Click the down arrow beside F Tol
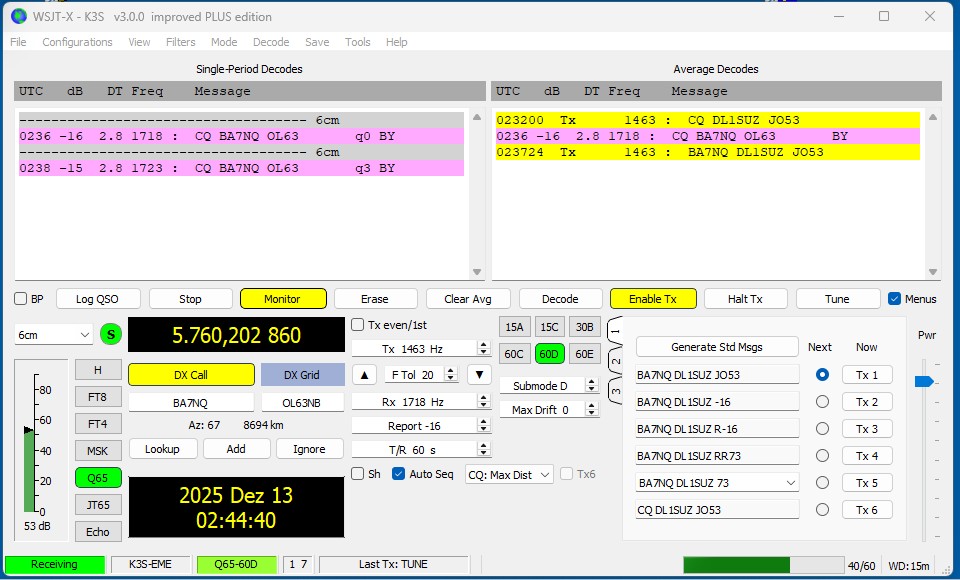 [x=480, y=374]
